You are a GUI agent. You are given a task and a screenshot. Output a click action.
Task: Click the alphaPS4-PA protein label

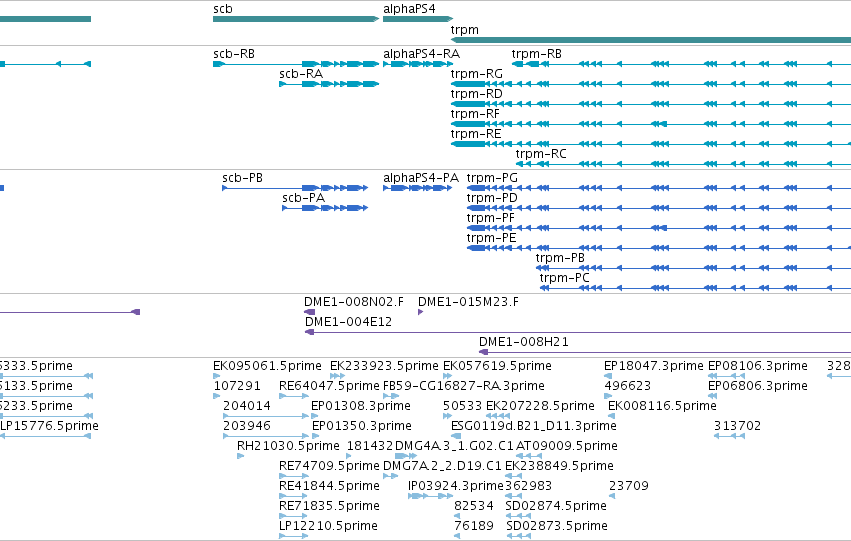pos(421,178)
